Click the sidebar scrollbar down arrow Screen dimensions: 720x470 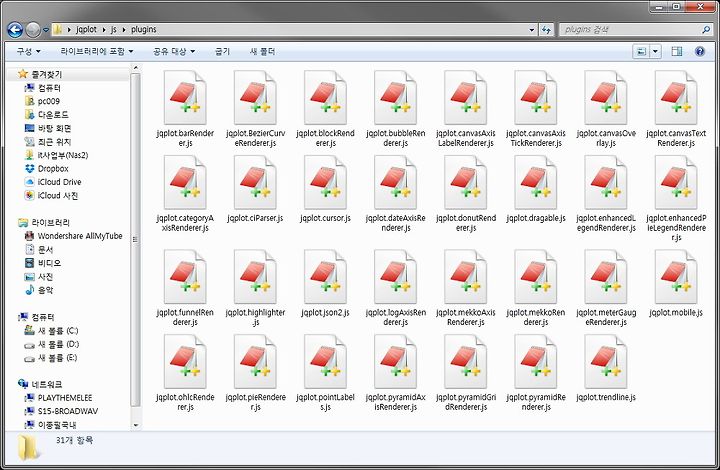[135, 425]
